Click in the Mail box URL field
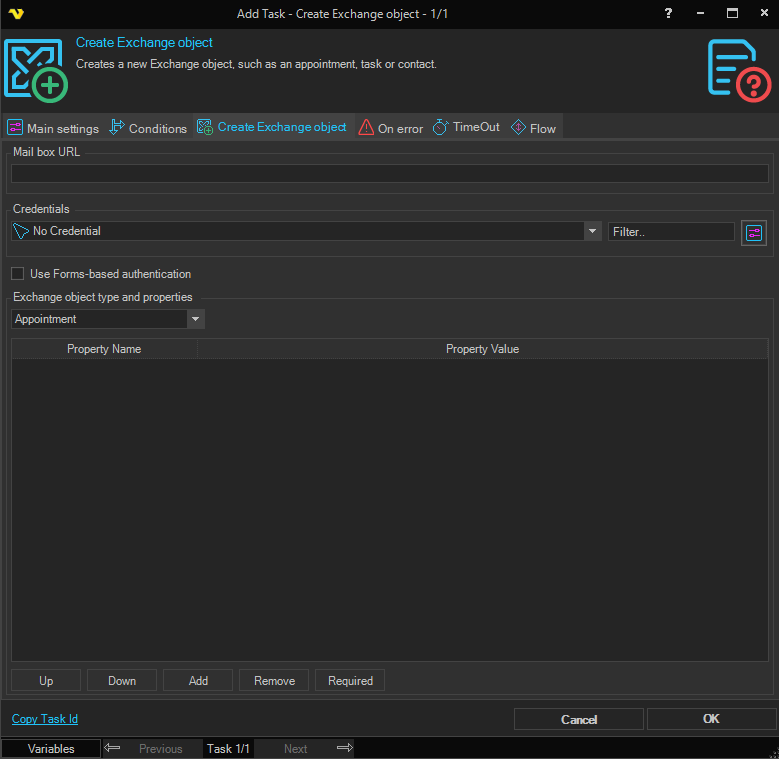This screenshot has height=759, width=779. 389,174
